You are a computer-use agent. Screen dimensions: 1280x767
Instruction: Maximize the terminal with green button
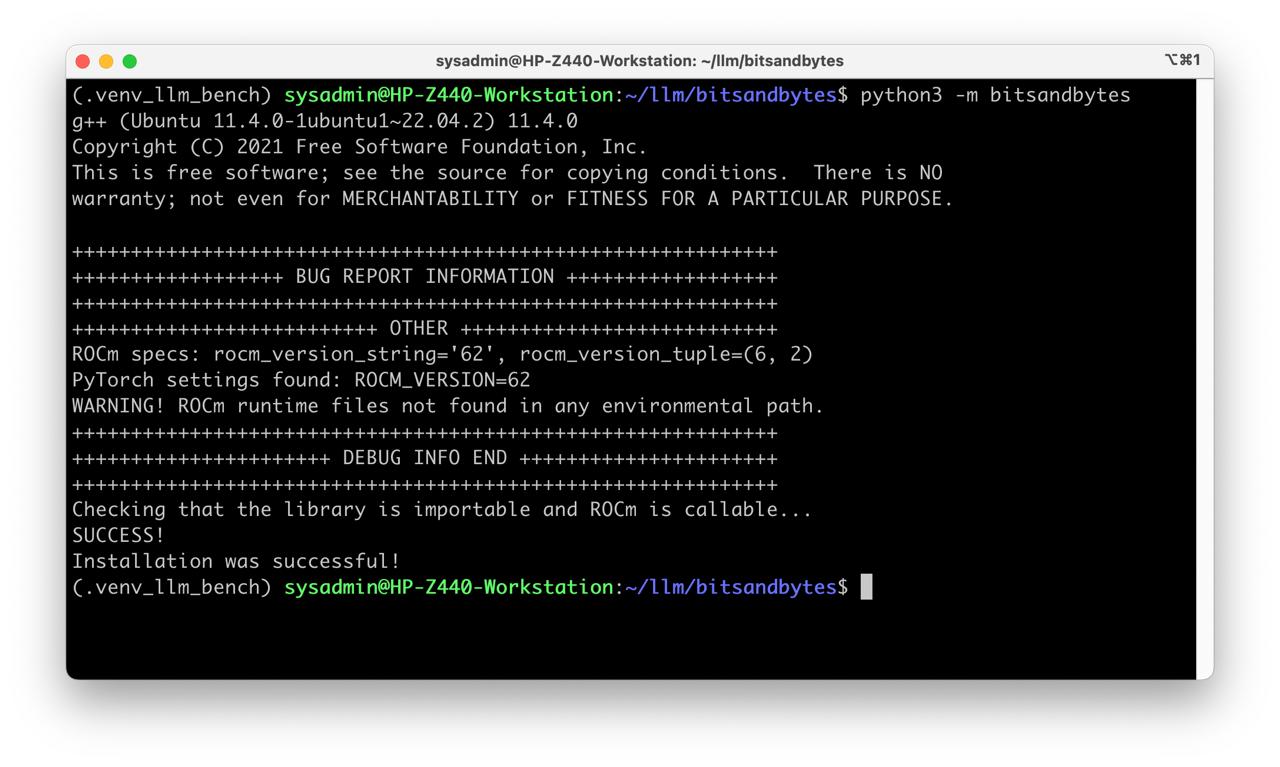(129, 61)
